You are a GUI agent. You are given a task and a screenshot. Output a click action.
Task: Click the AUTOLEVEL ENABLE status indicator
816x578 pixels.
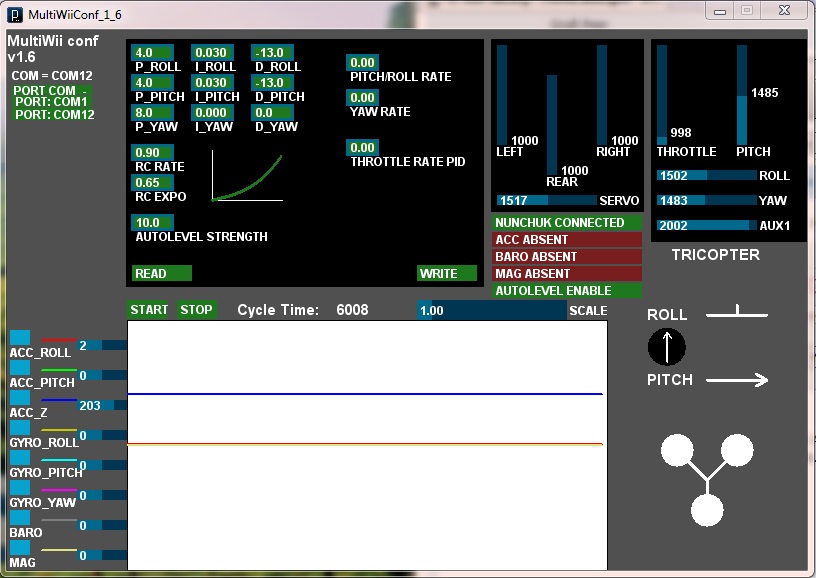[567, 291]
